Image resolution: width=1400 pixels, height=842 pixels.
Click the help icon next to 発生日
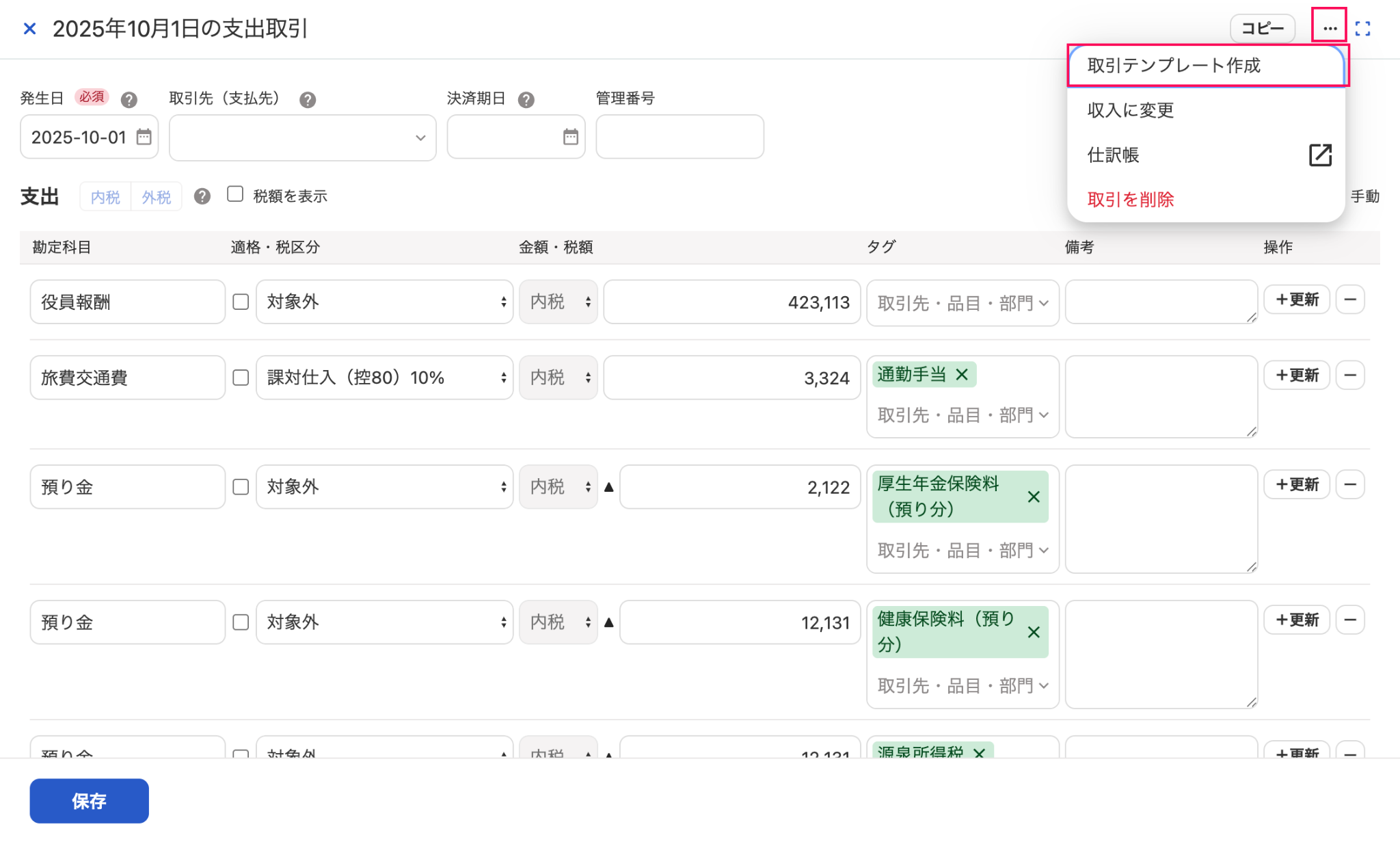pos(129,100)
